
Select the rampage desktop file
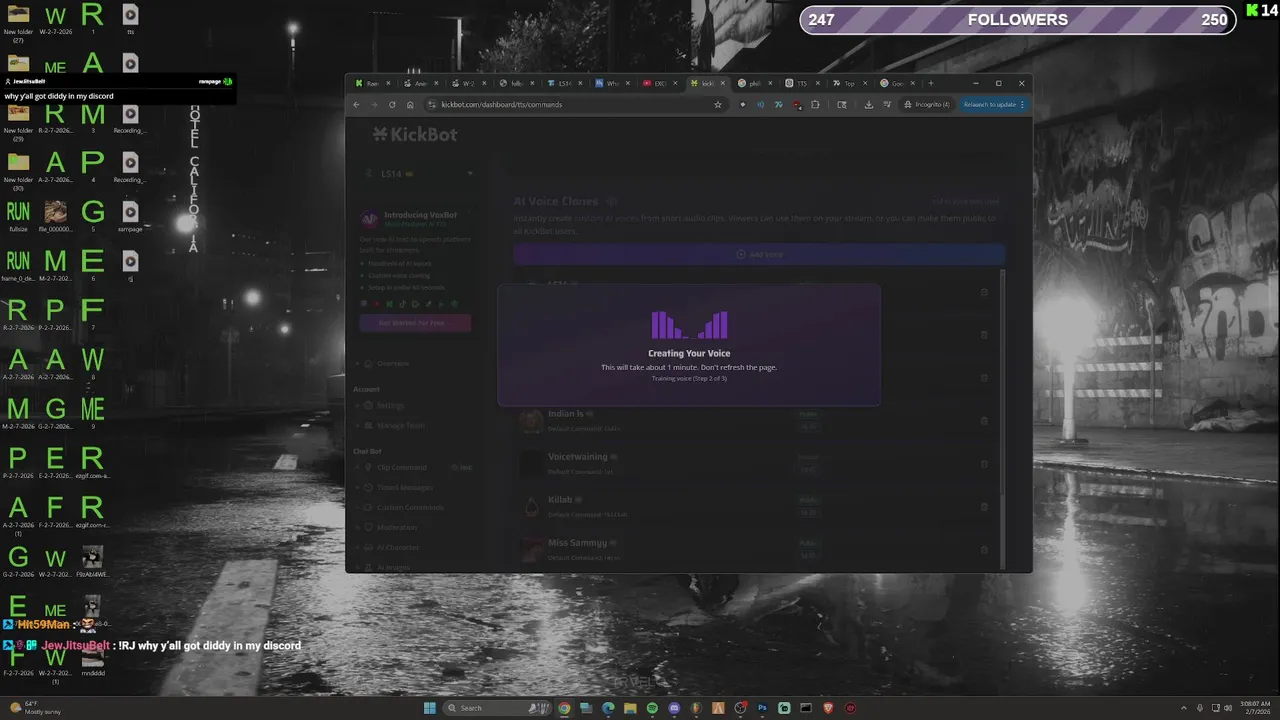coord(130,217)
